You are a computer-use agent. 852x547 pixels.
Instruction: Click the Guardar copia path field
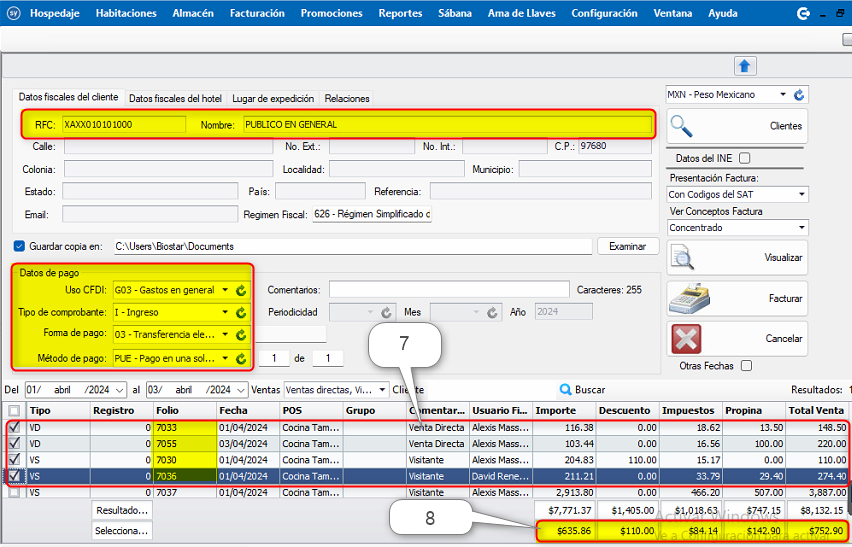click(x=353, y=246)
